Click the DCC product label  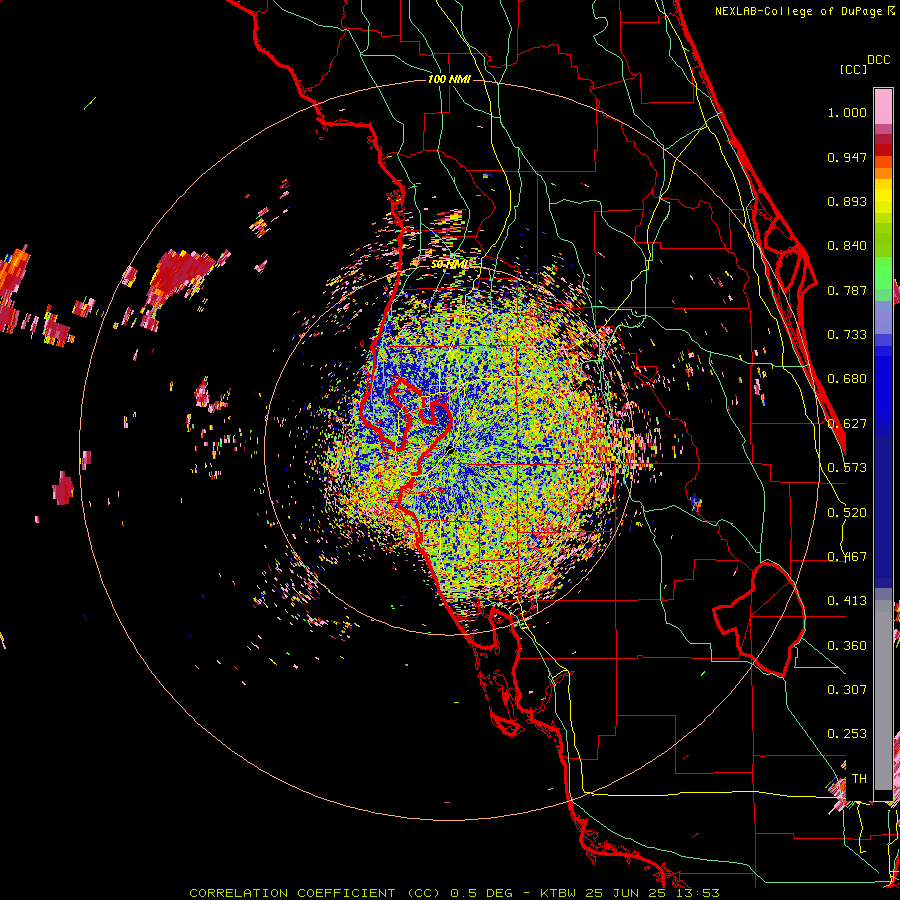878,60
